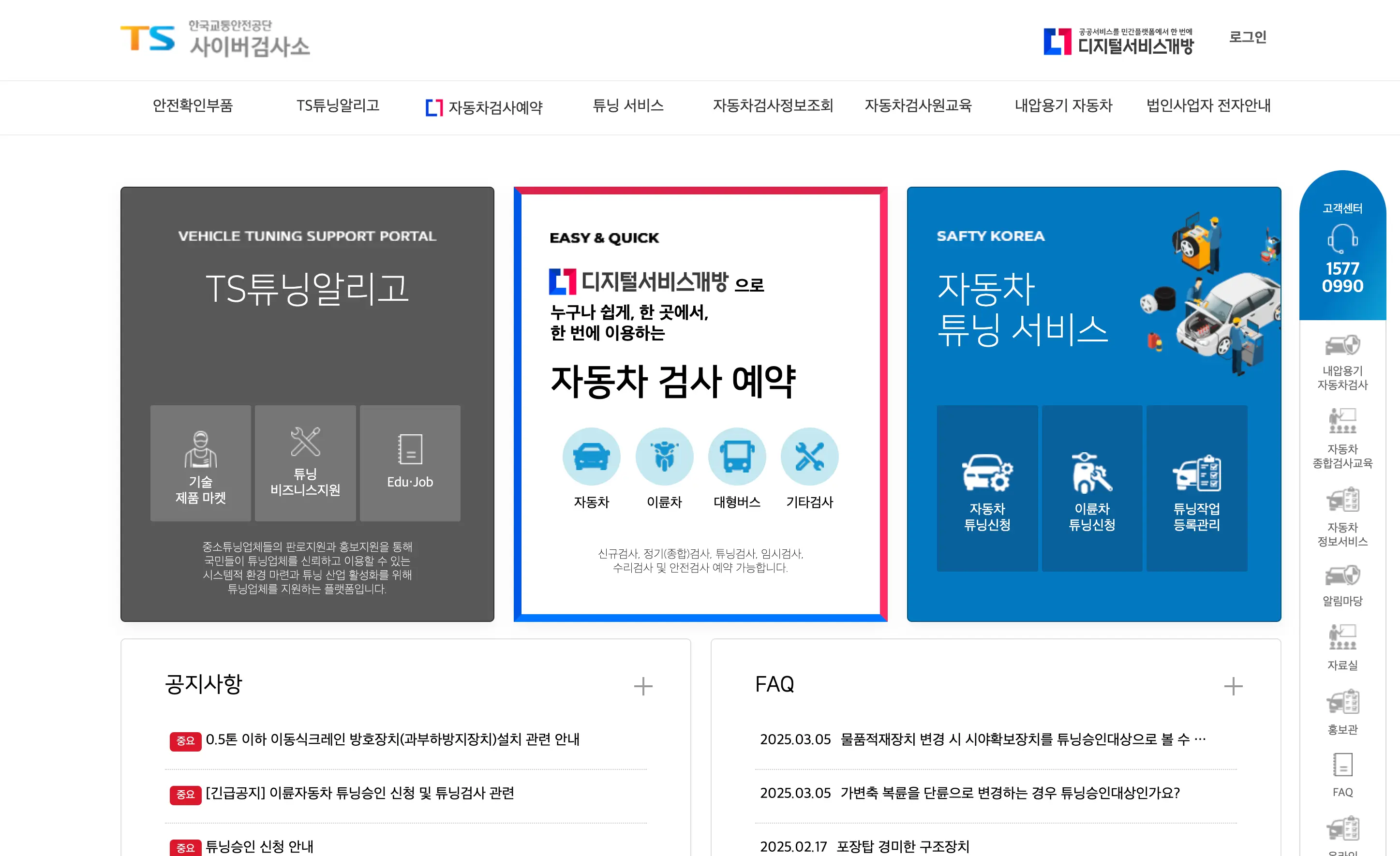Viewport: 1400px width, 856px height.
Task: Click 내압용기 자동차검사 sidebar icon
Action: tap(1342, 361)
